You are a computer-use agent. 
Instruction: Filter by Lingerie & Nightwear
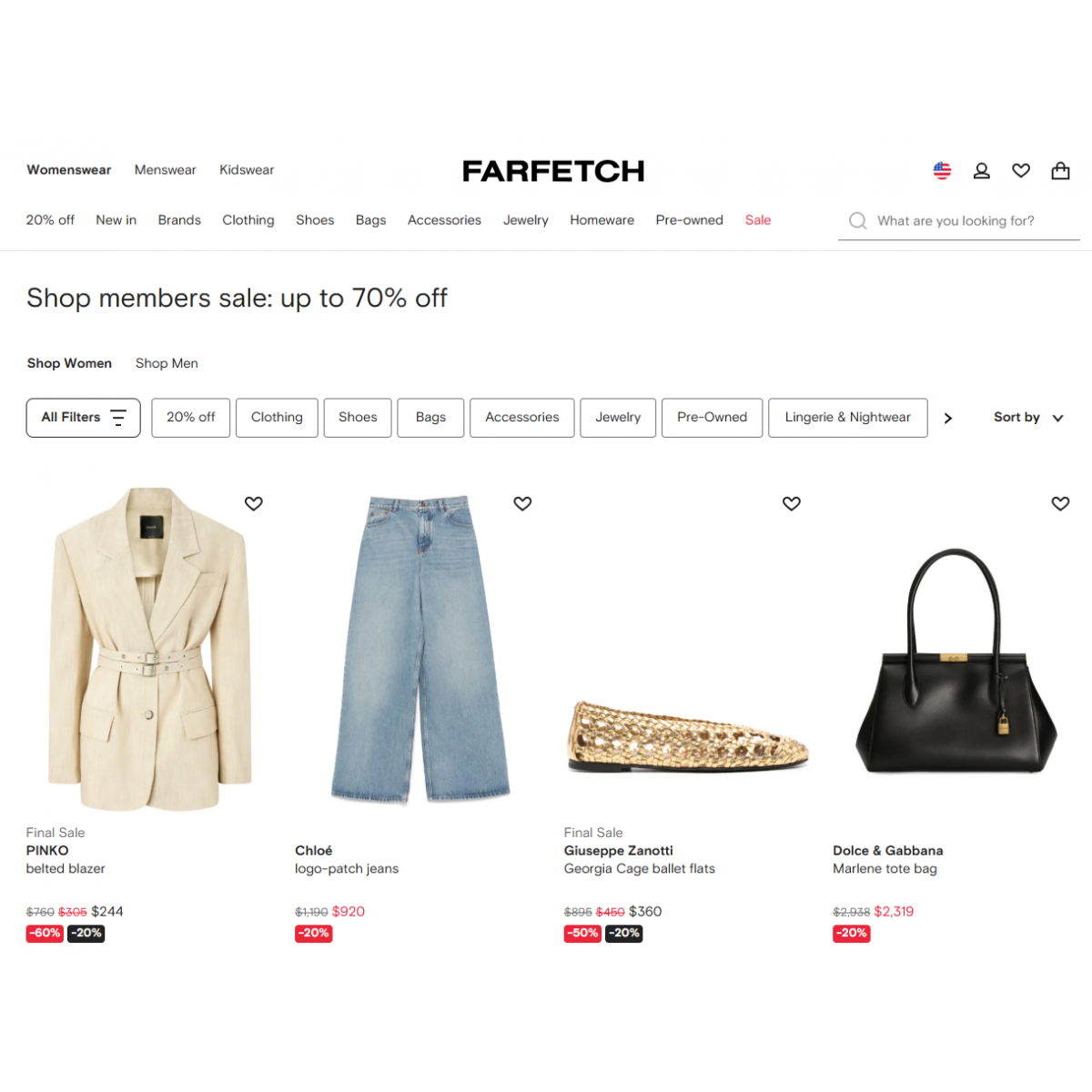click(x=848, y=418)
